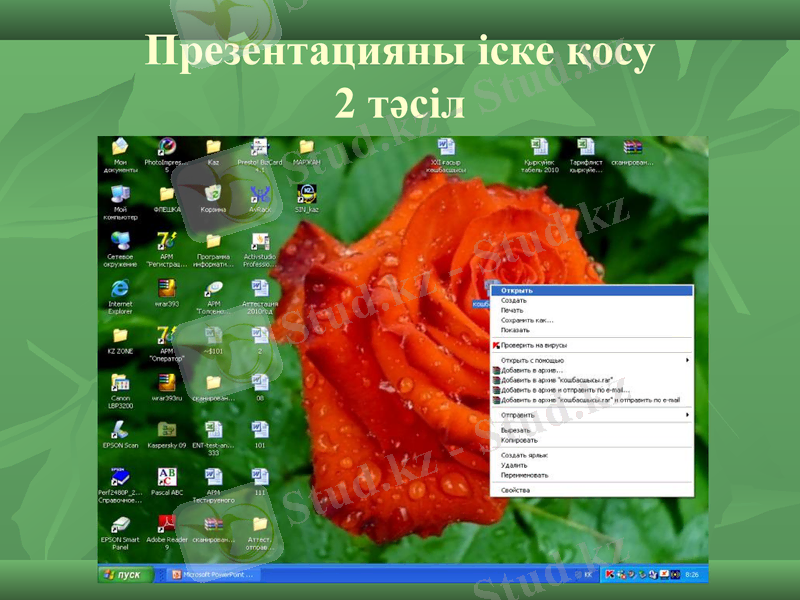Choose Свойства from the context menu

(x=516, y=490)
